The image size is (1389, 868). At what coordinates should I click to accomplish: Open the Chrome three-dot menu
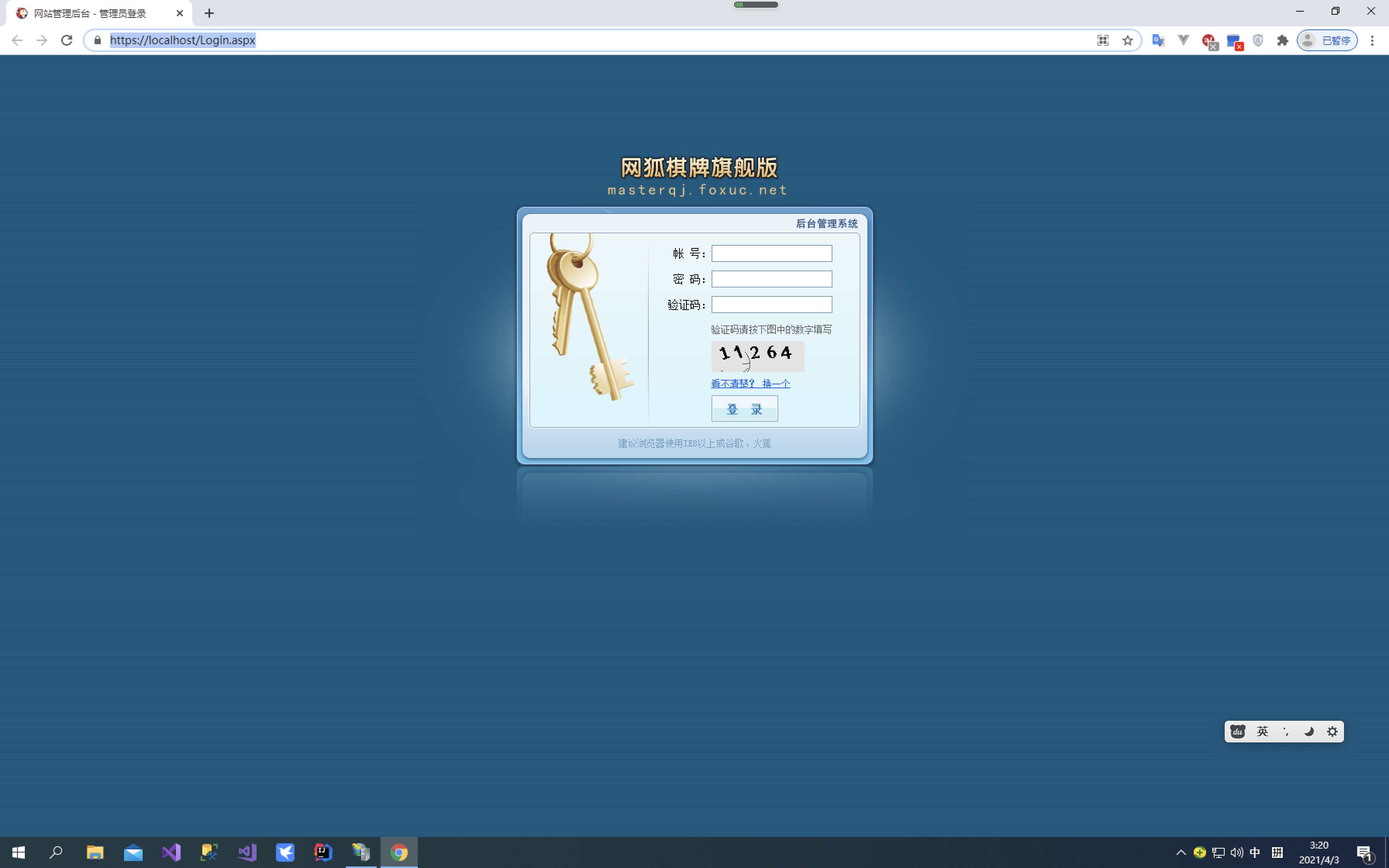(x=1372, y=40)
